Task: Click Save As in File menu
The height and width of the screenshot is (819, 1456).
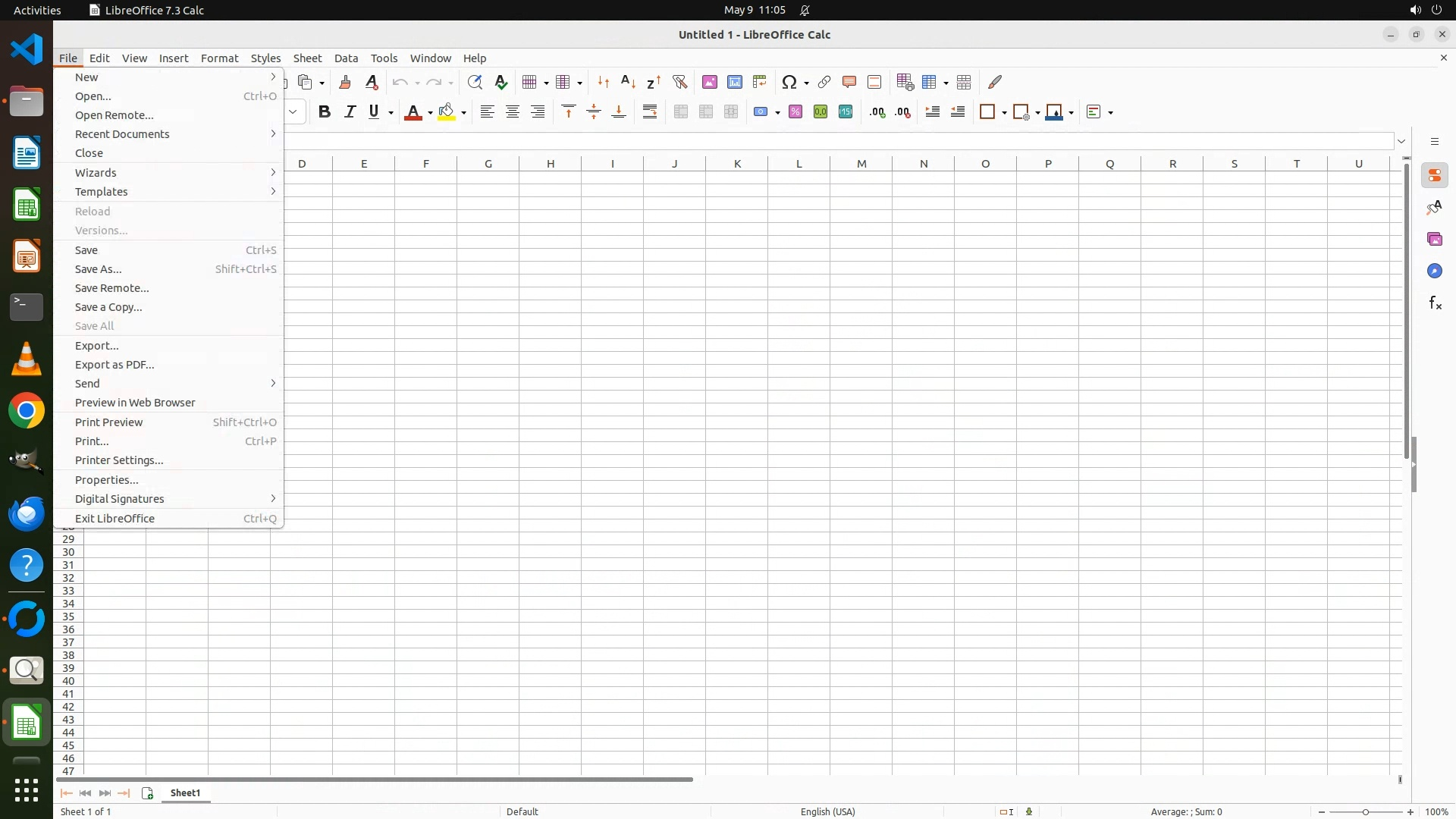Action: [x=99, y=269]
